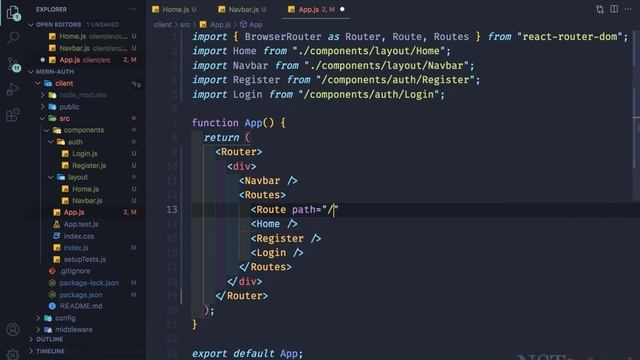Open the Source Control view
The width and height of the screenshot is (640, 360).
(x=13, y=64)
